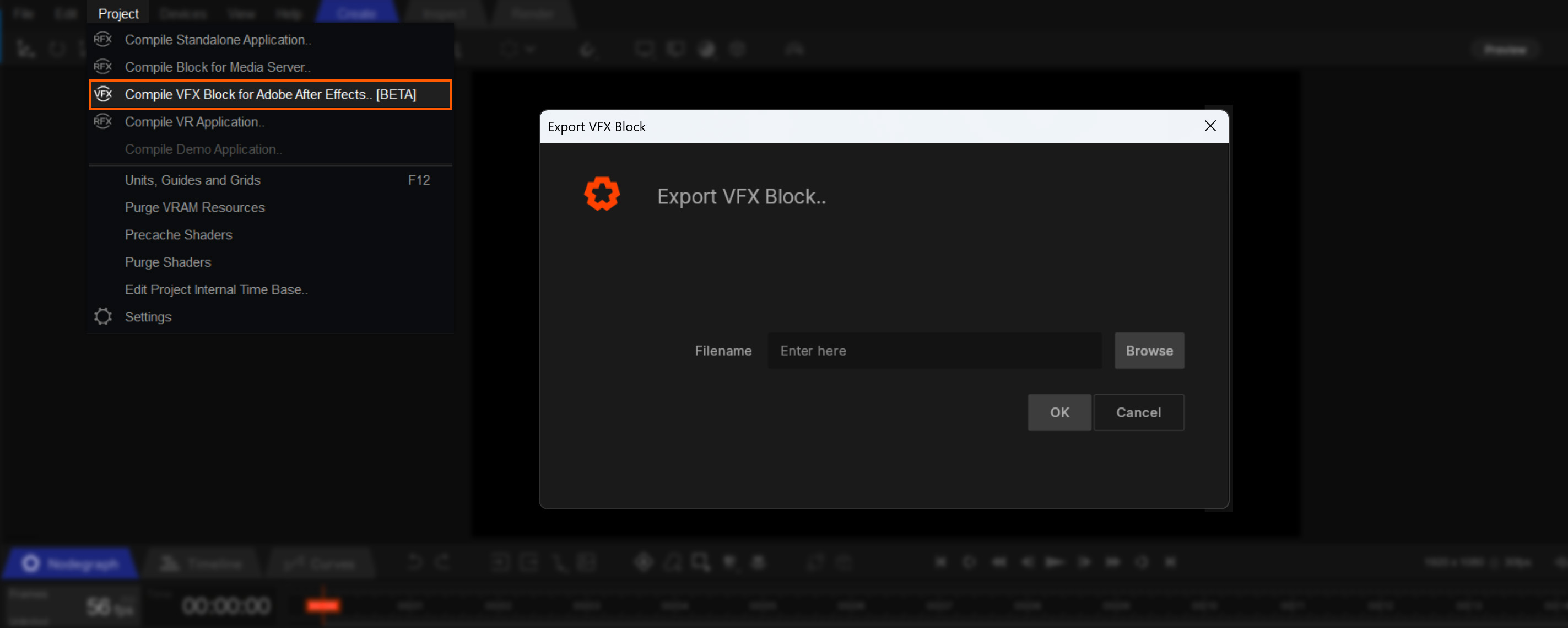Open the Project menu in the menu bar
The width and height of the screenshot is (1568, 628).
coord(118,13)
